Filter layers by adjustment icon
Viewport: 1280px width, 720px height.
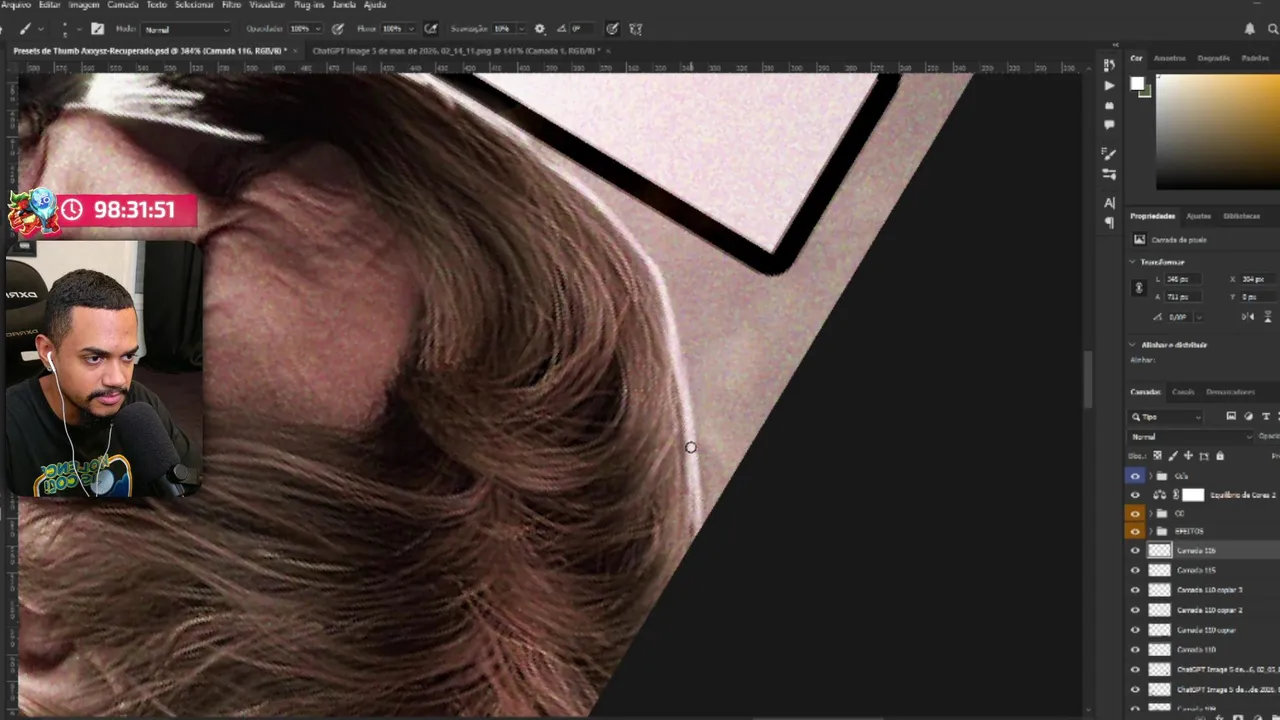[1249, 416]
